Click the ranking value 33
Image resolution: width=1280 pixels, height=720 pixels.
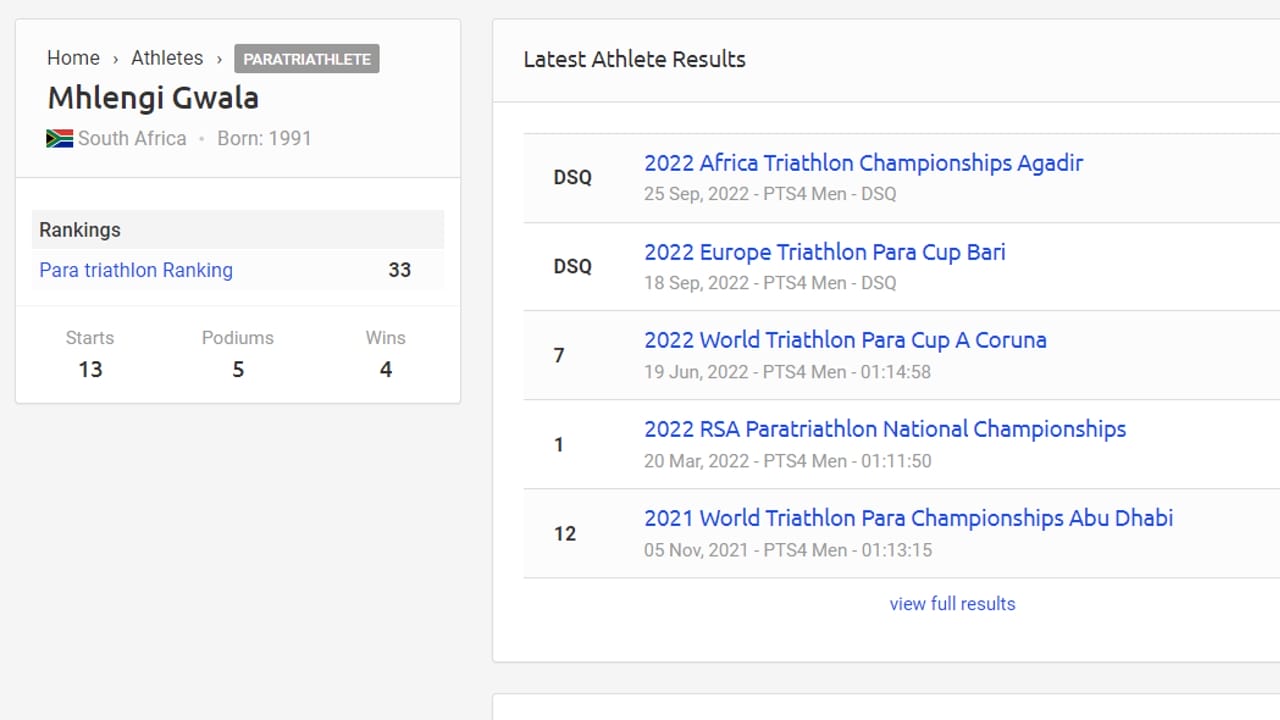[399, 270]
